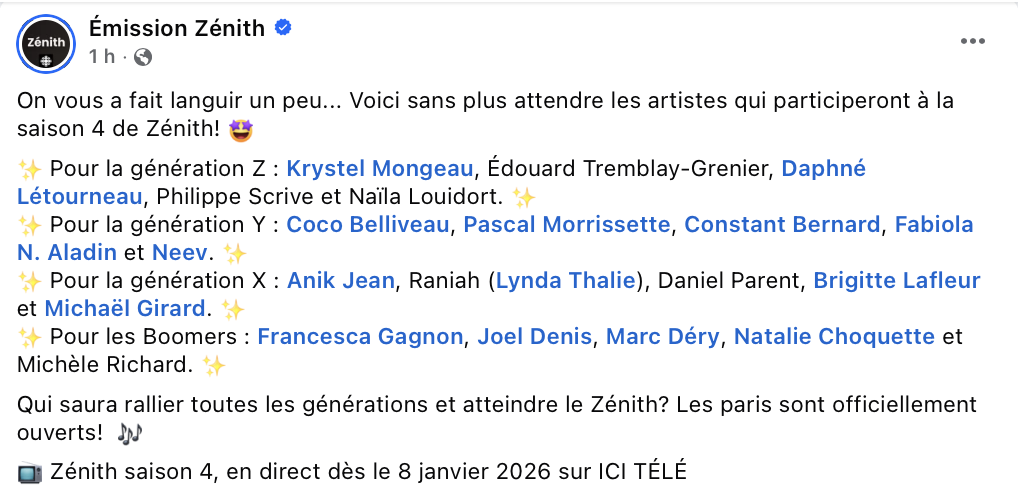Click the Francesca Gagnon tag
This screenshot has width=1018, height=502.
(360, 337)
